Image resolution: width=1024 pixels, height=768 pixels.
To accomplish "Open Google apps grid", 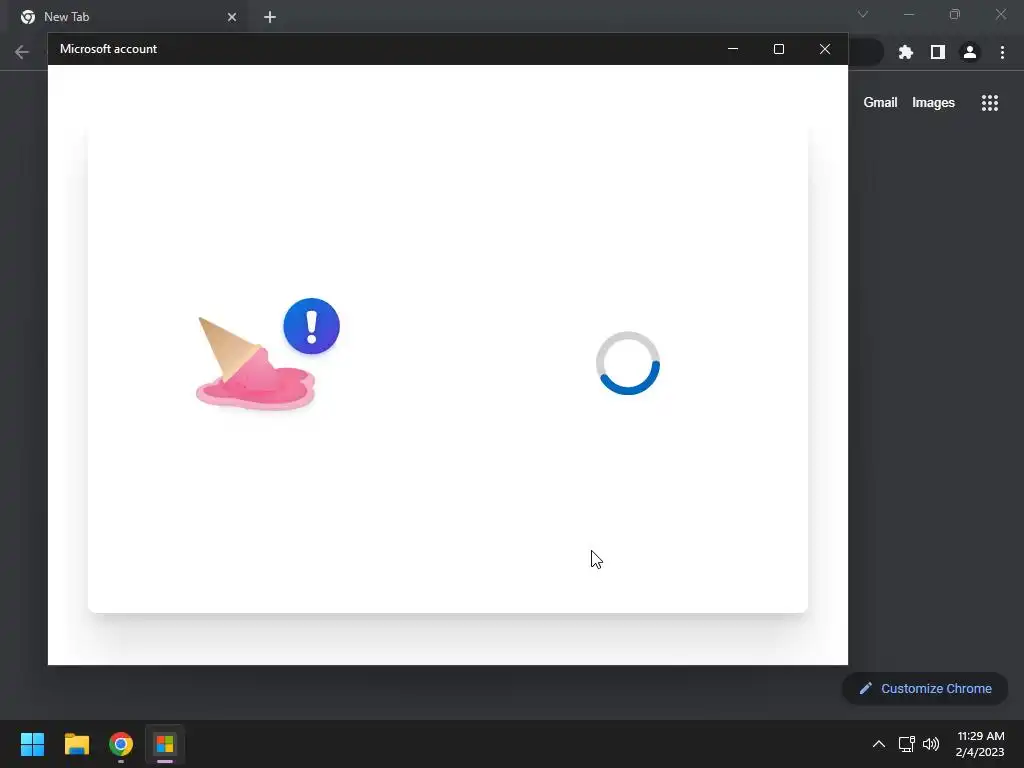I will [x=989, y=103].
